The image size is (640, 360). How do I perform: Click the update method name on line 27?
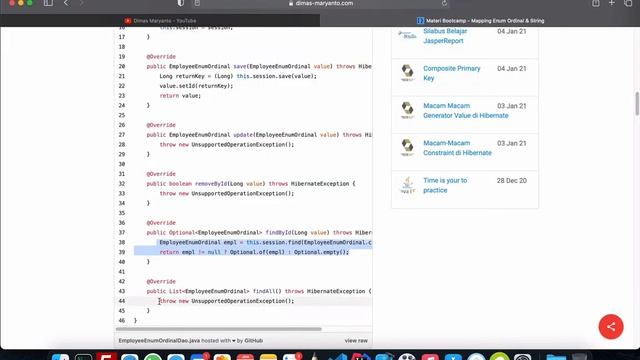coord(243,135)
